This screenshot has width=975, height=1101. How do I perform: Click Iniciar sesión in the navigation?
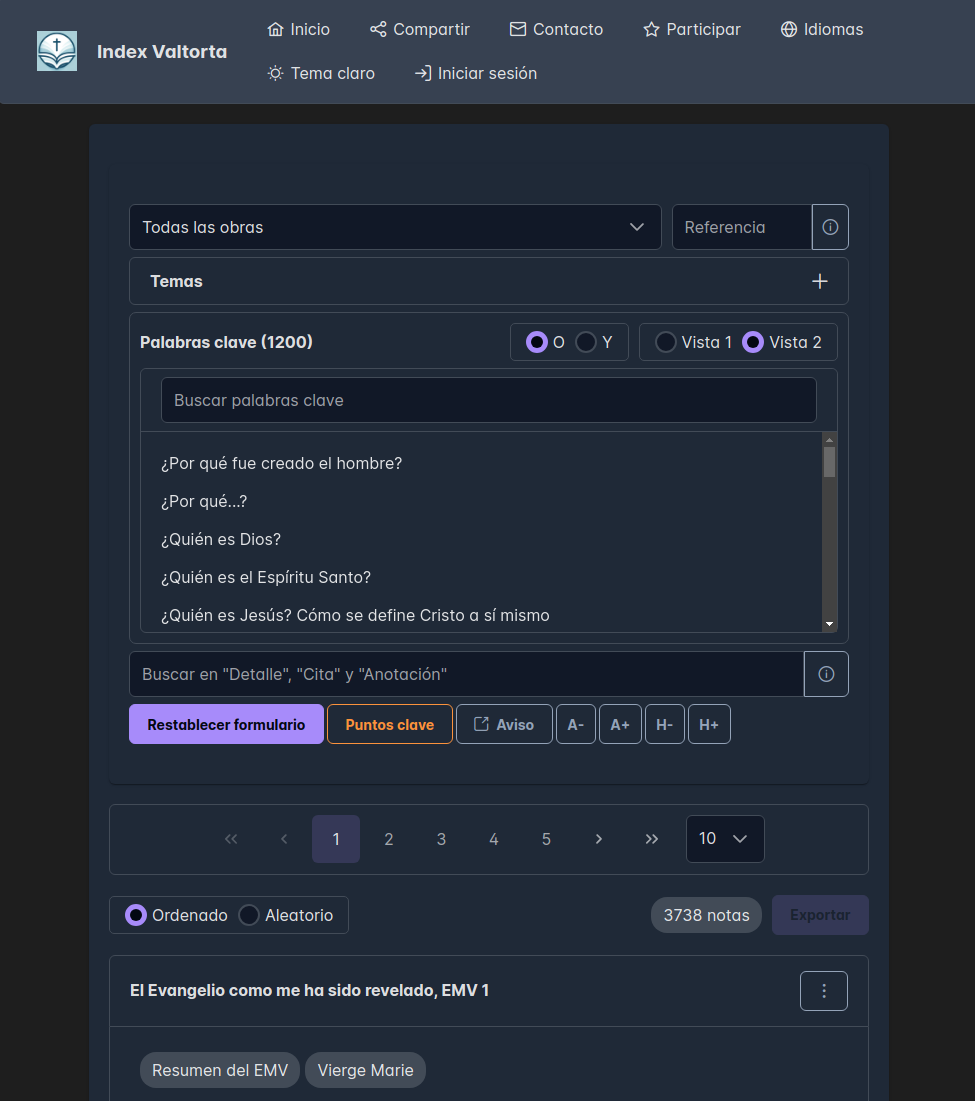point(476,73)
